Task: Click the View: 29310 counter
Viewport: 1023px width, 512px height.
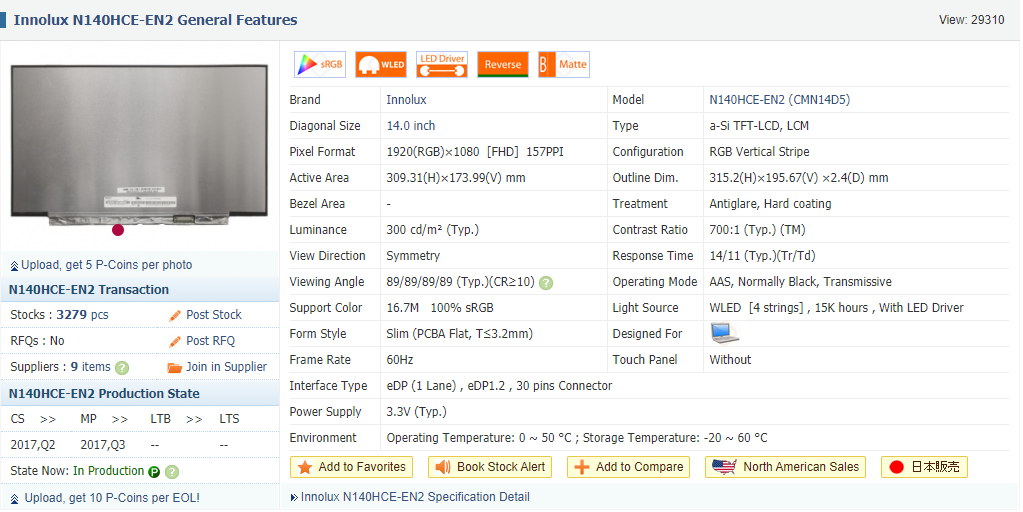Action: click(x=971, y=20)
